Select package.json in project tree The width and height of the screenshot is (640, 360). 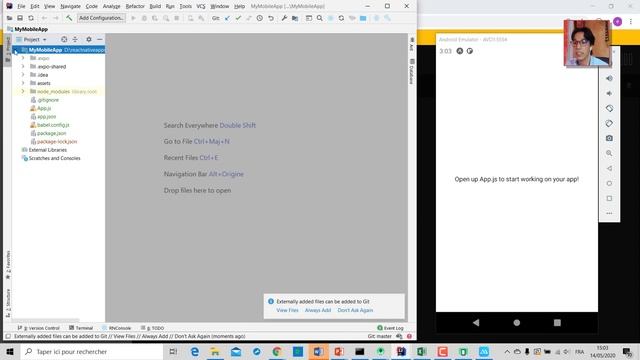[x=51, y=133]
